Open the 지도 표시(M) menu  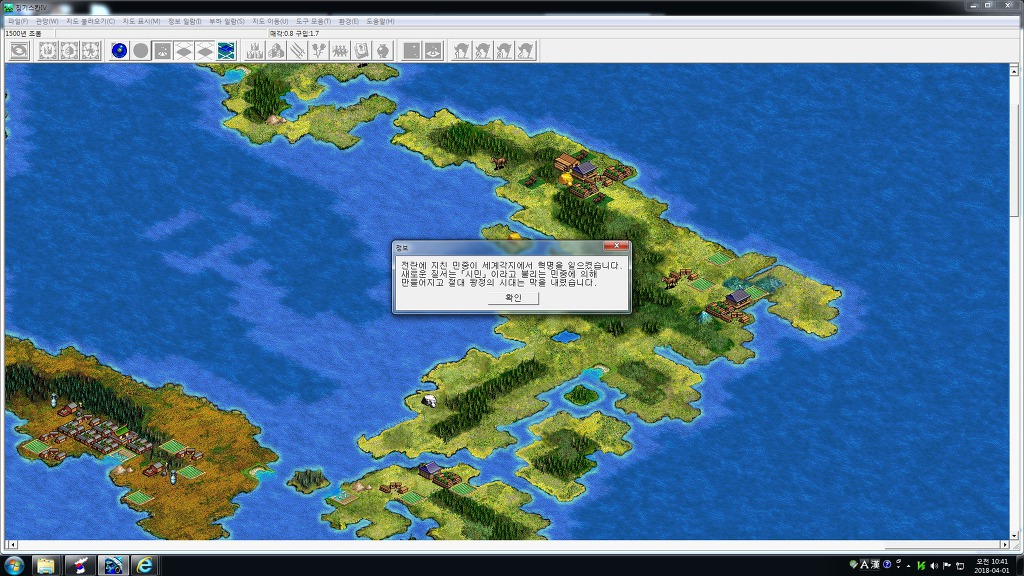pyautogui.click(x=141, y=21)
